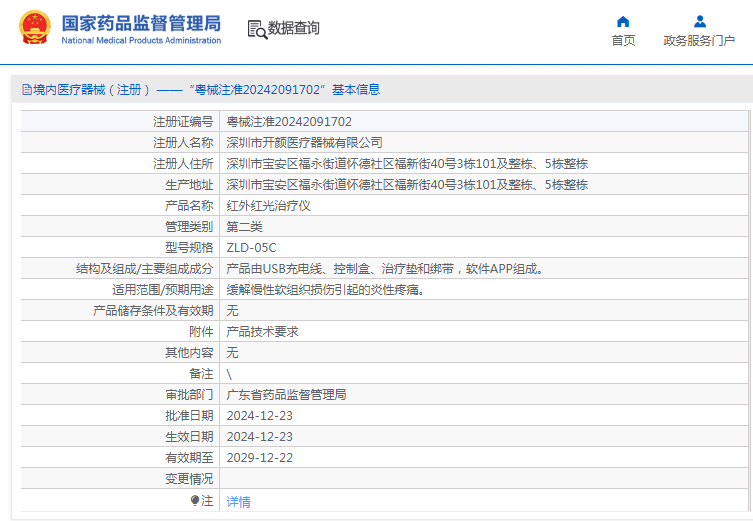Viewport: 753px width, 521px height.
Task: Select 深圳市开颜医疗器械有限公司 cell
Action: click(x=304, y=143)
